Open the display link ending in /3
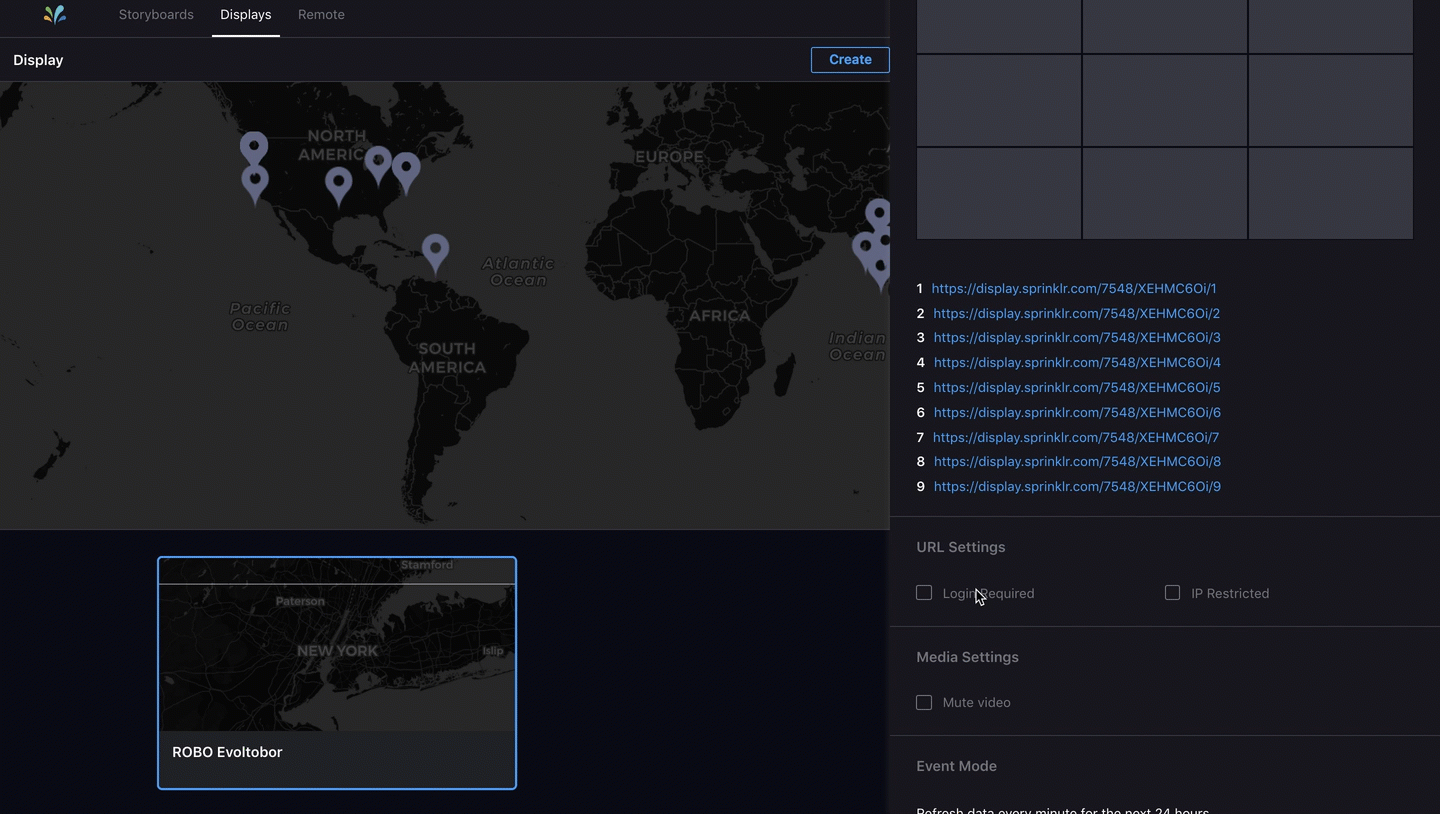Image resolution: width=1440 pixels, height=814 pixels. (1076, 337)
